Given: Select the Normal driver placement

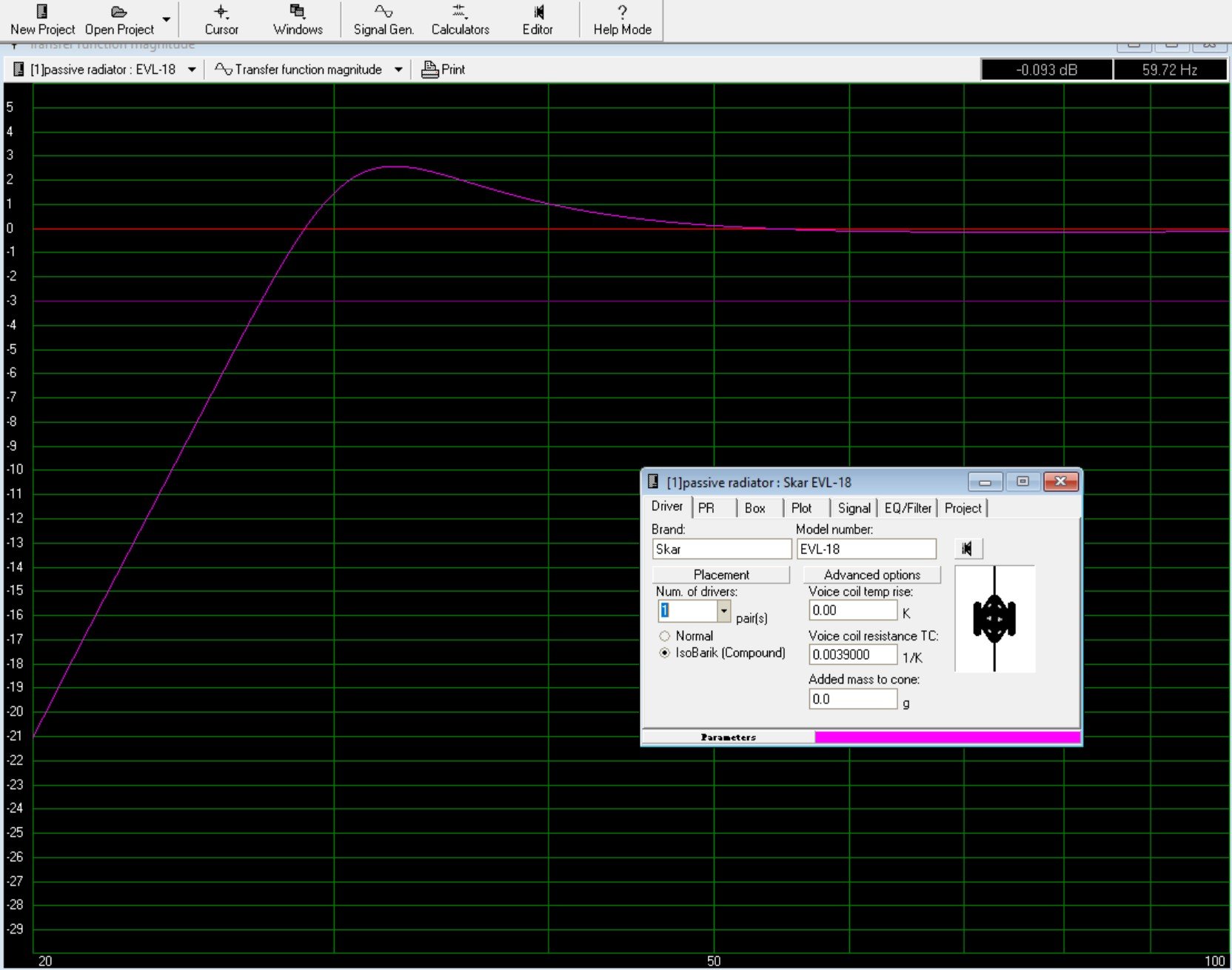Looking at the screenshot, I should 665,635.
